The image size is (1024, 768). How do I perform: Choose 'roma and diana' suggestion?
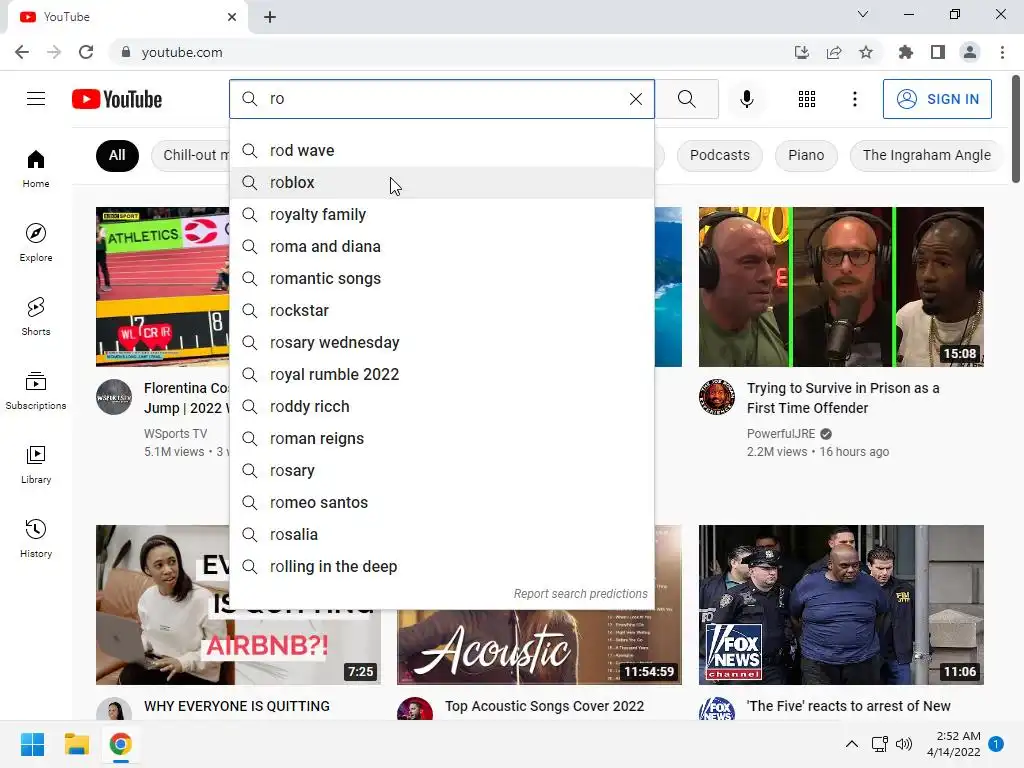pyautogui.click(x=441, y=246)
